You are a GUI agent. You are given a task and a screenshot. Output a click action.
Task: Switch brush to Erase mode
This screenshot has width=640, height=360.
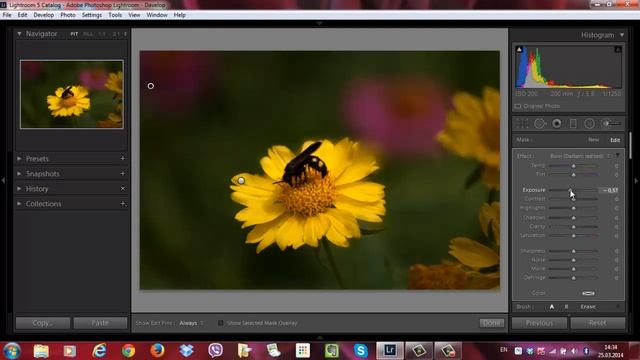pyautogui.click(x=588, y=307)
